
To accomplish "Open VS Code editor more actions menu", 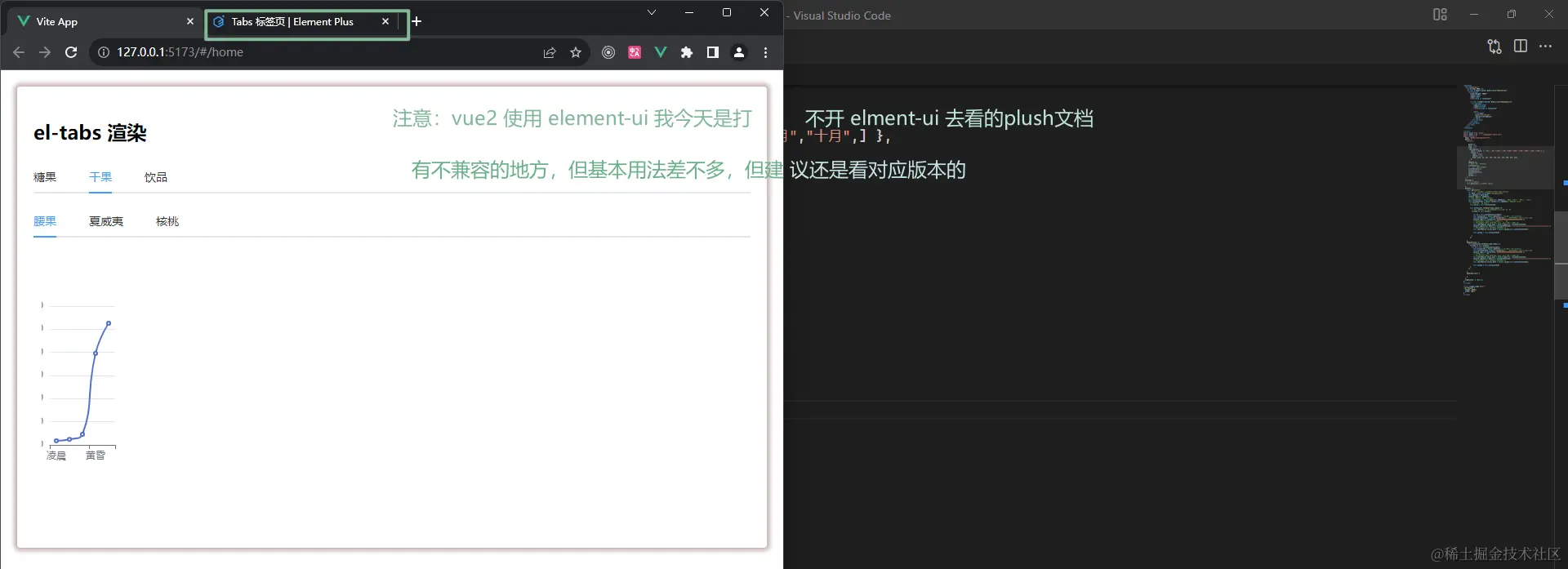I will tap(1546, 47).
